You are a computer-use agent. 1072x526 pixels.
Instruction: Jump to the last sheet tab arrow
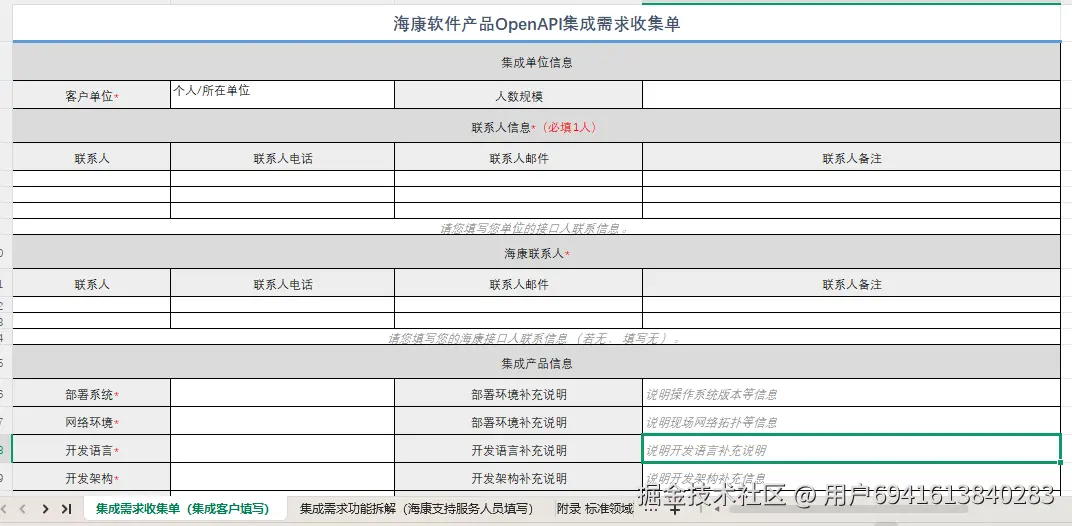point(66,508)
